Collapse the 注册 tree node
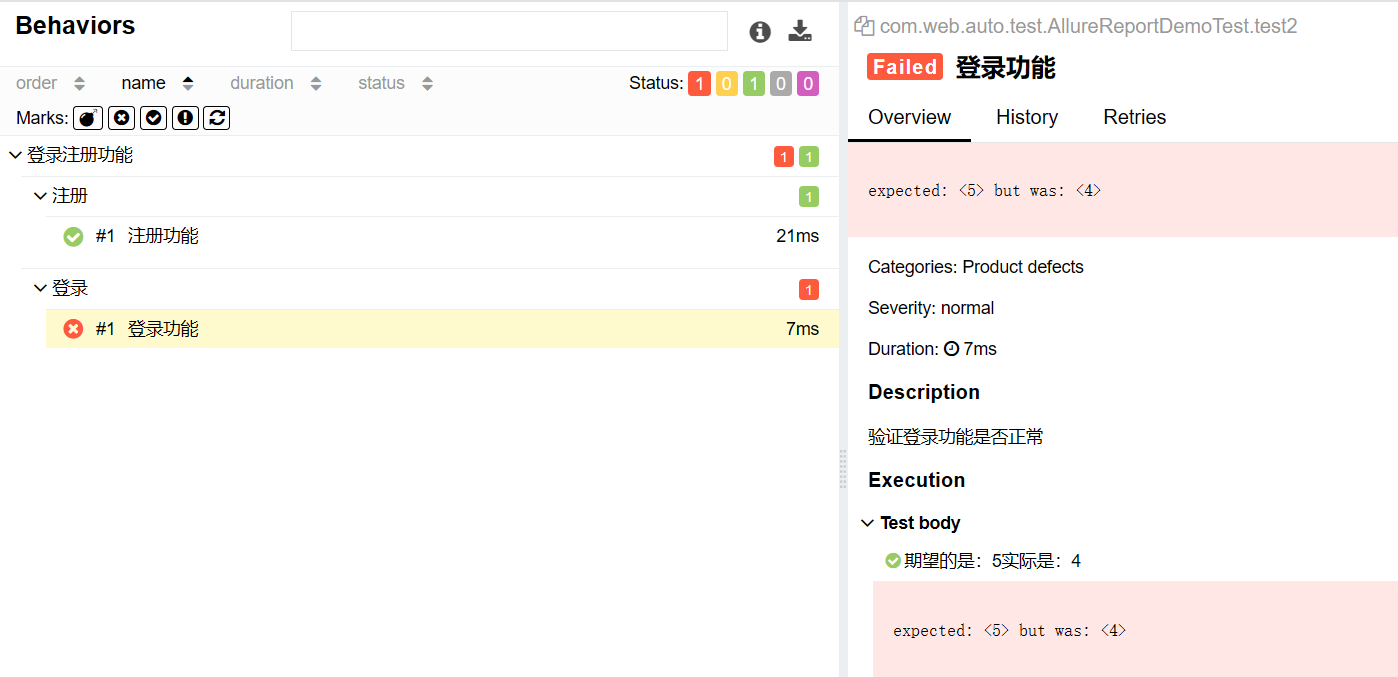1398x677 pixels. [x=40, y=196]
